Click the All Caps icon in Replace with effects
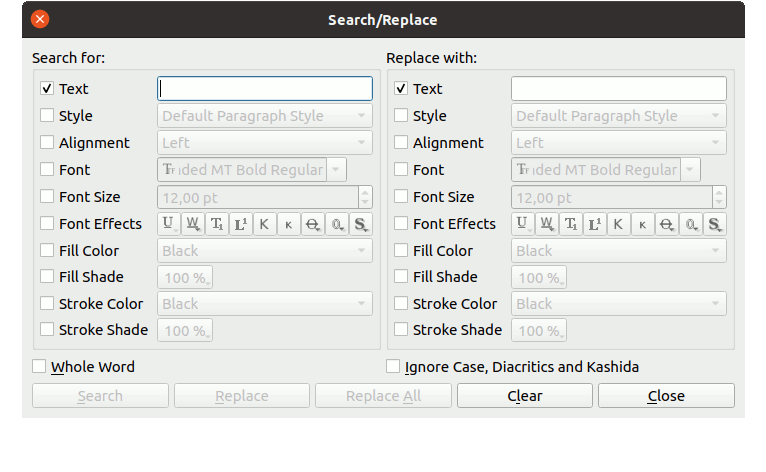Screen dimensions: 766x472 [619, 224]
